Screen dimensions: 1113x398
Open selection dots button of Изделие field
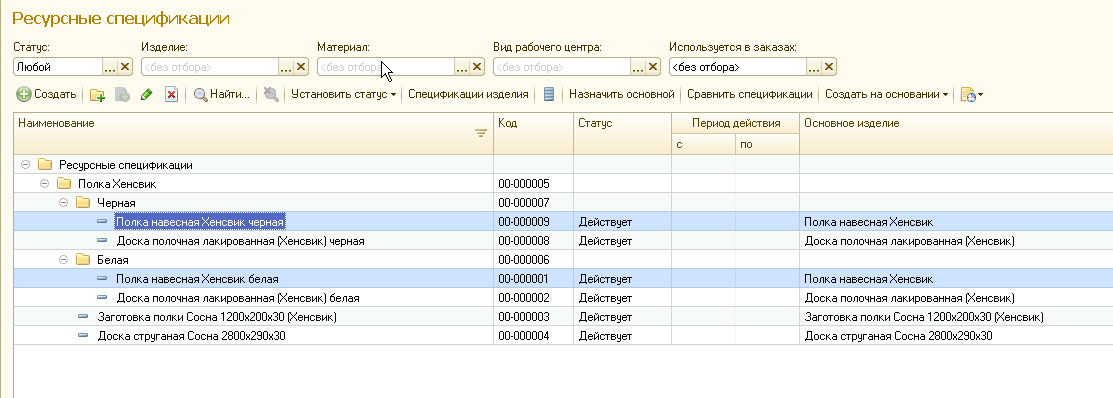tap(285, 67)
